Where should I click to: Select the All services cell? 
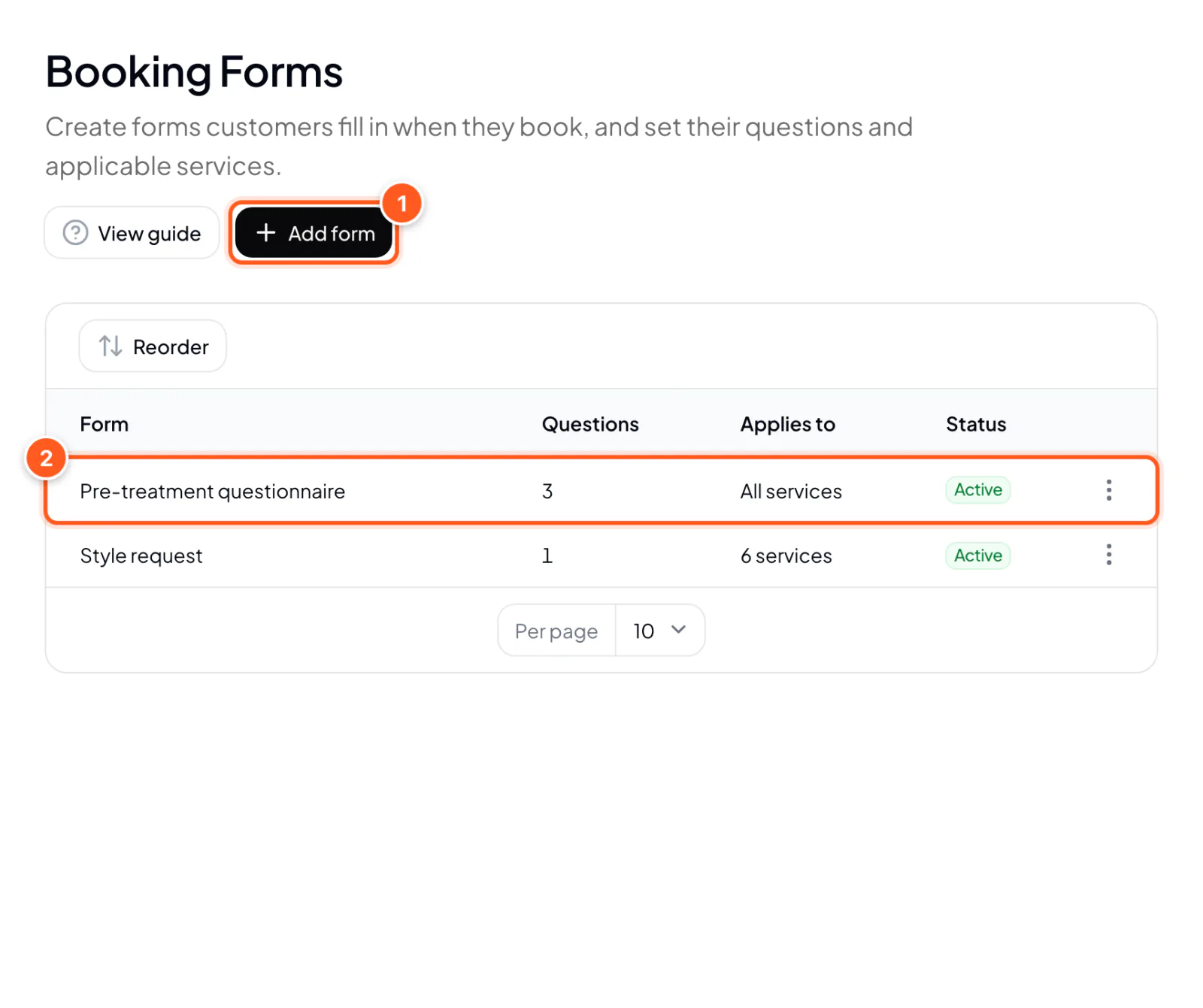coord(791,491)
